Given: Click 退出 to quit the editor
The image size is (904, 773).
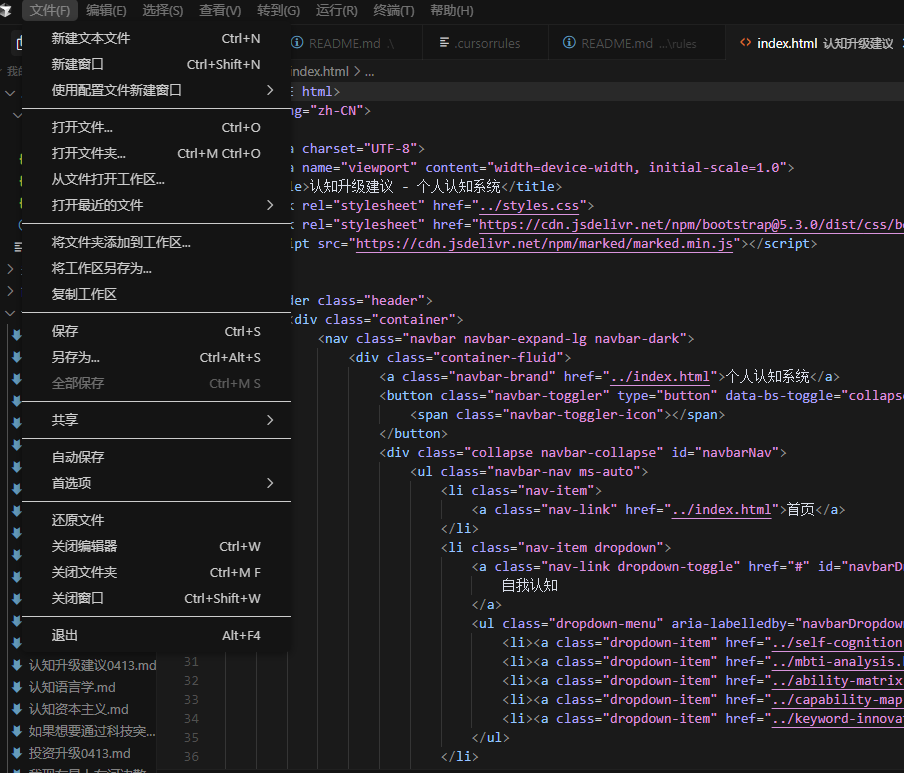Looking at the screenshot, I should [x=156, y=635].
